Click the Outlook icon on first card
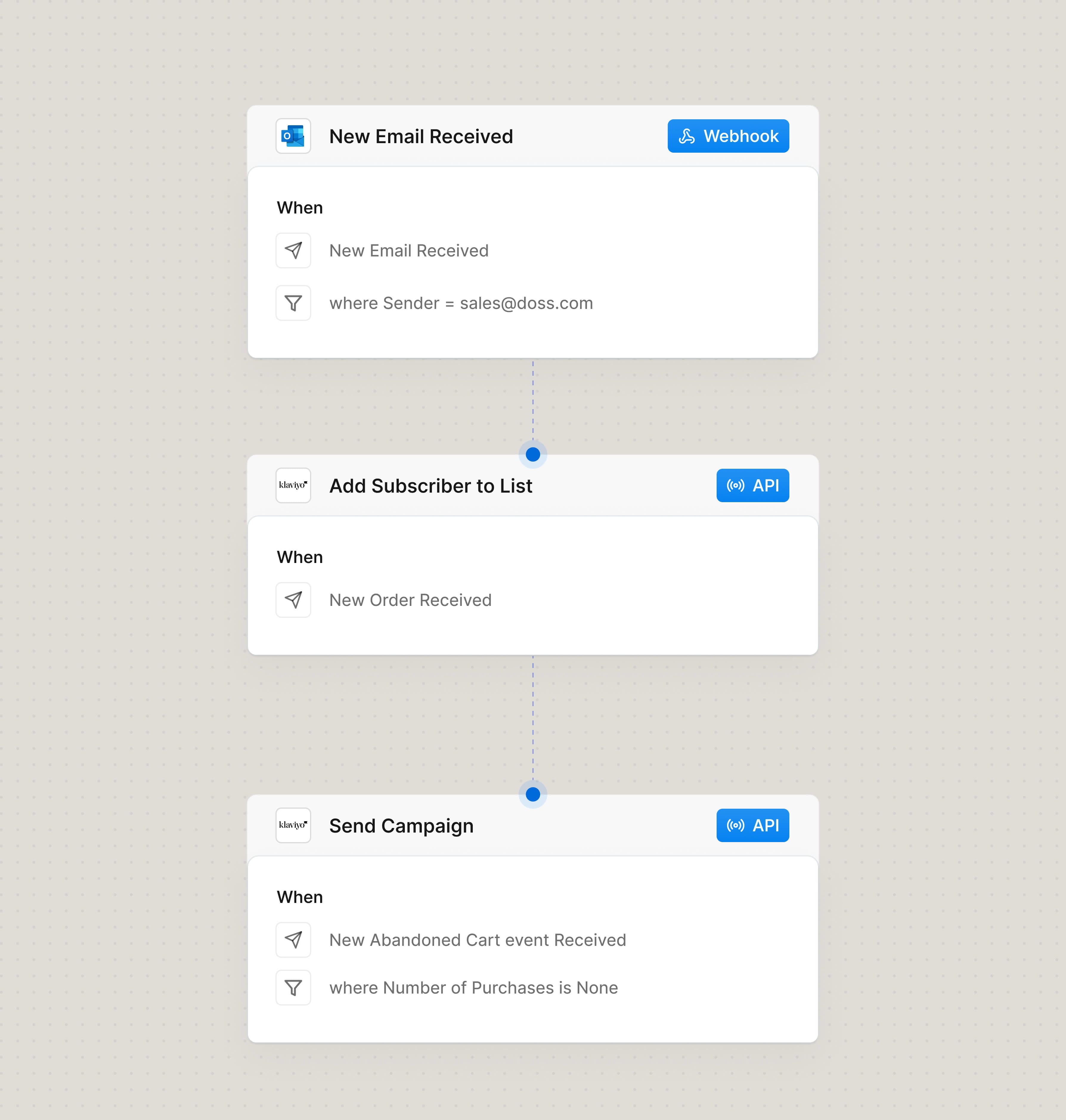This screenshot has height=1120, width=1066. coord(293,137)
